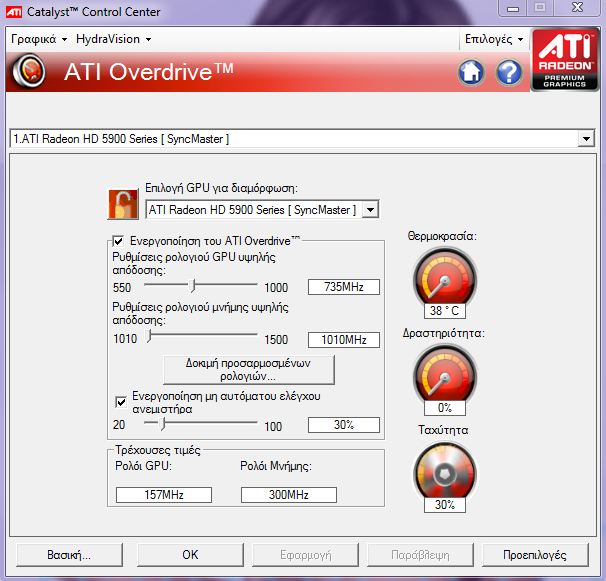Click the Ρολόι GPU label

click(x=143, y=466)
